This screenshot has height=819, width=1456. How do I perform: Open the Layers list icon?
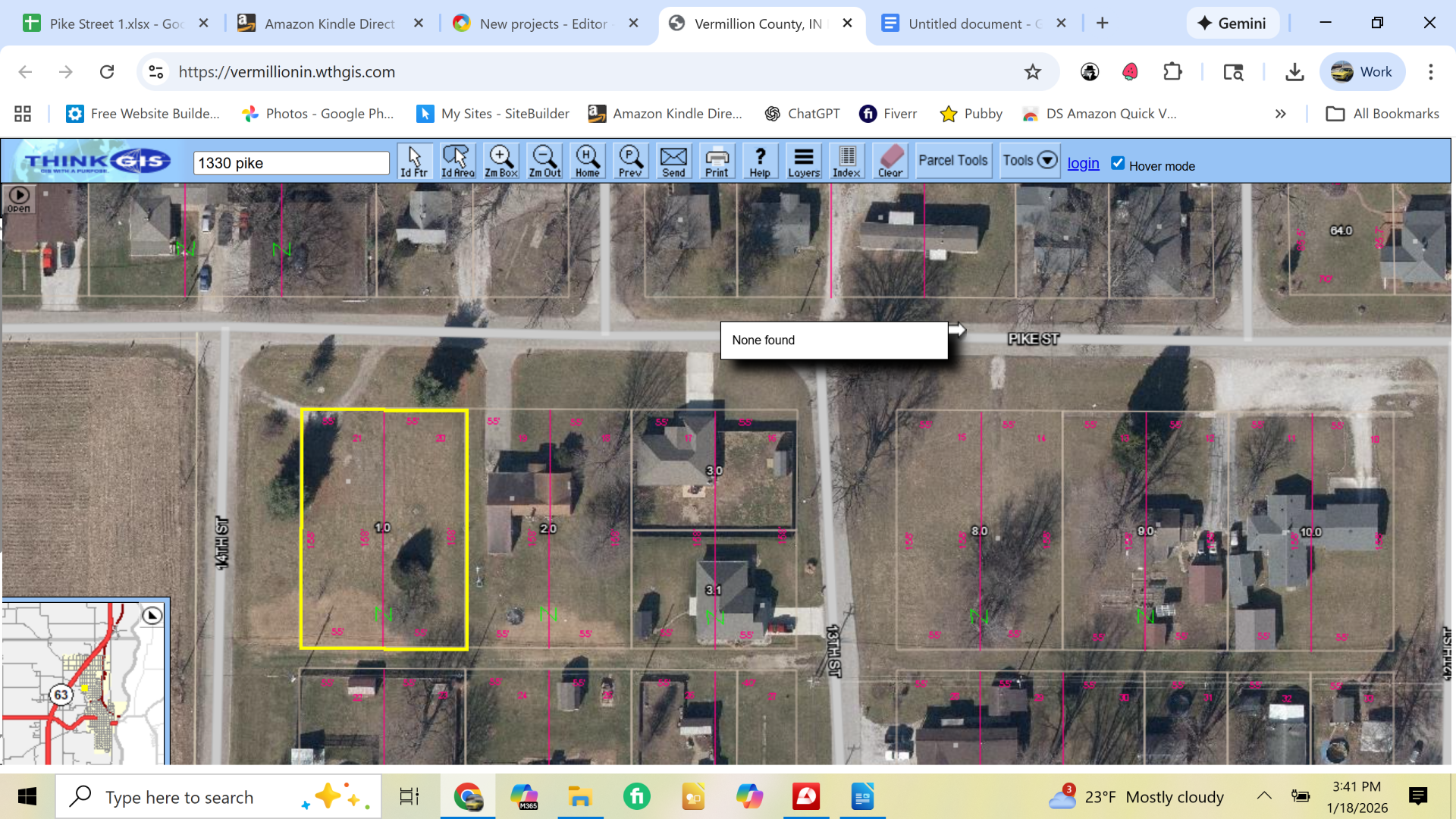pos(804,161)
